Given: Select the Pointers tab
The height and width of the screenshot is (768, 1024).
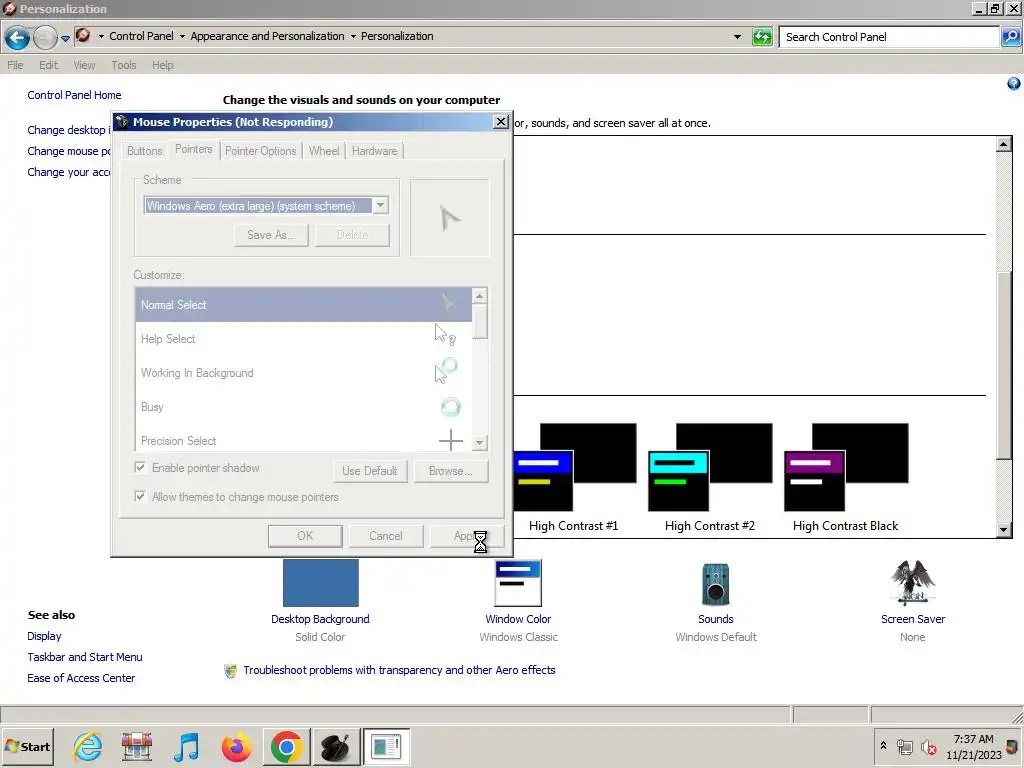Looking at the screenshot, I should click(193, 150).
